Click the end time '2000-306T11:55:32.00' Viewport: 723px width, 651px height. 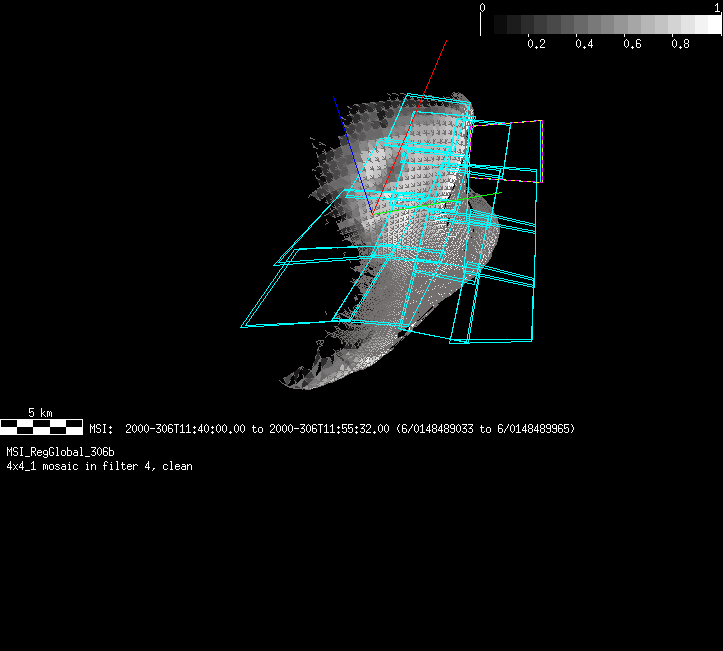point(329,429)
